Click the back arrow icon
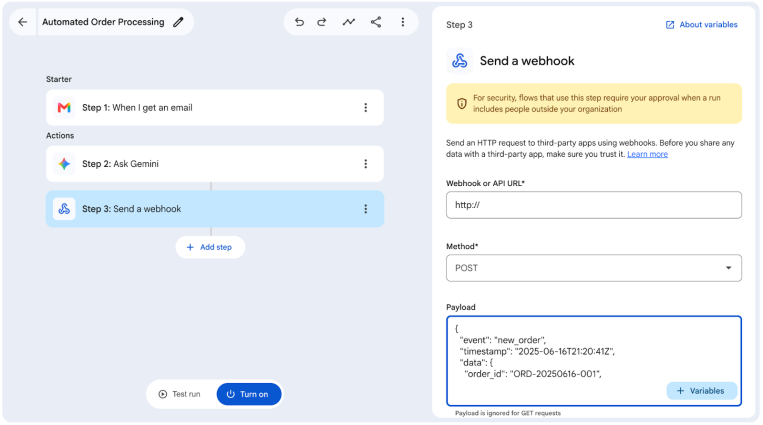Viewport: 763px width, 425px height. pyautogui.click(x=22, y=22)
